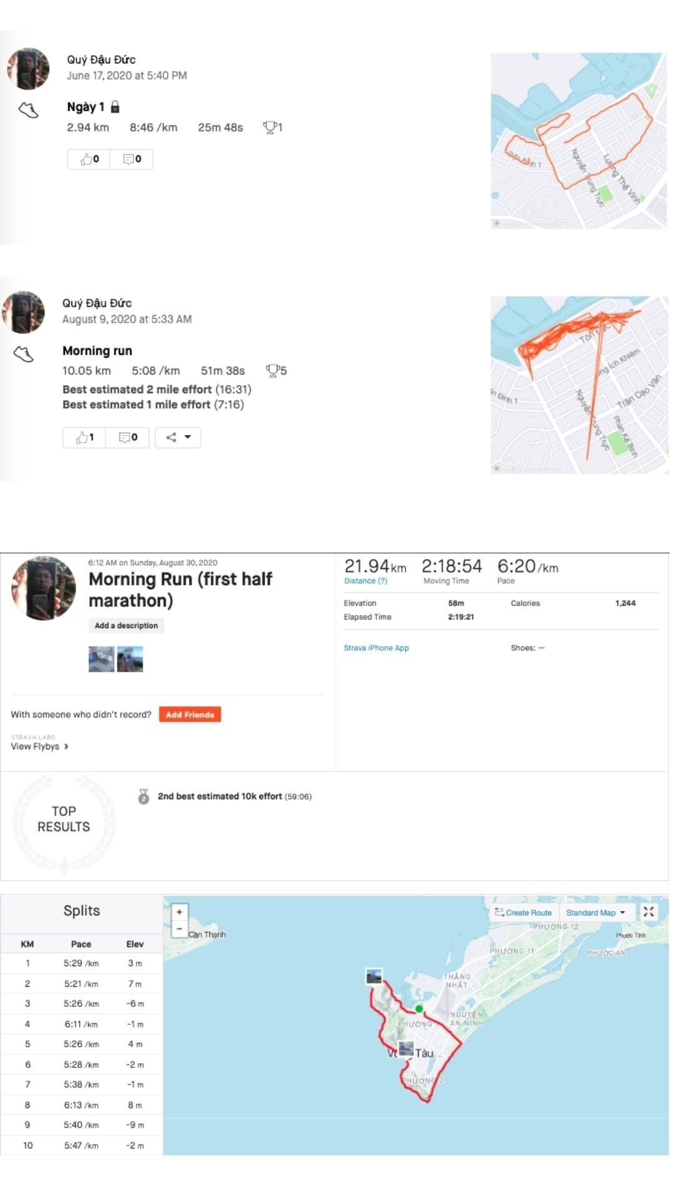Zoom in on the half marathon map

pos(179,912)
